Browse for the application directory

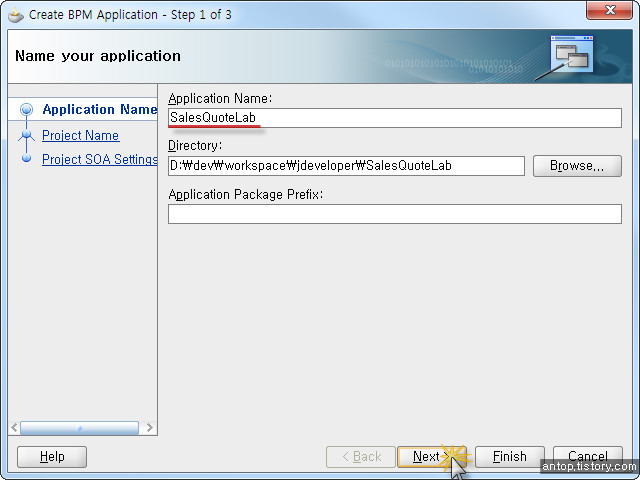pyautogui.click(x=577, y=166)
